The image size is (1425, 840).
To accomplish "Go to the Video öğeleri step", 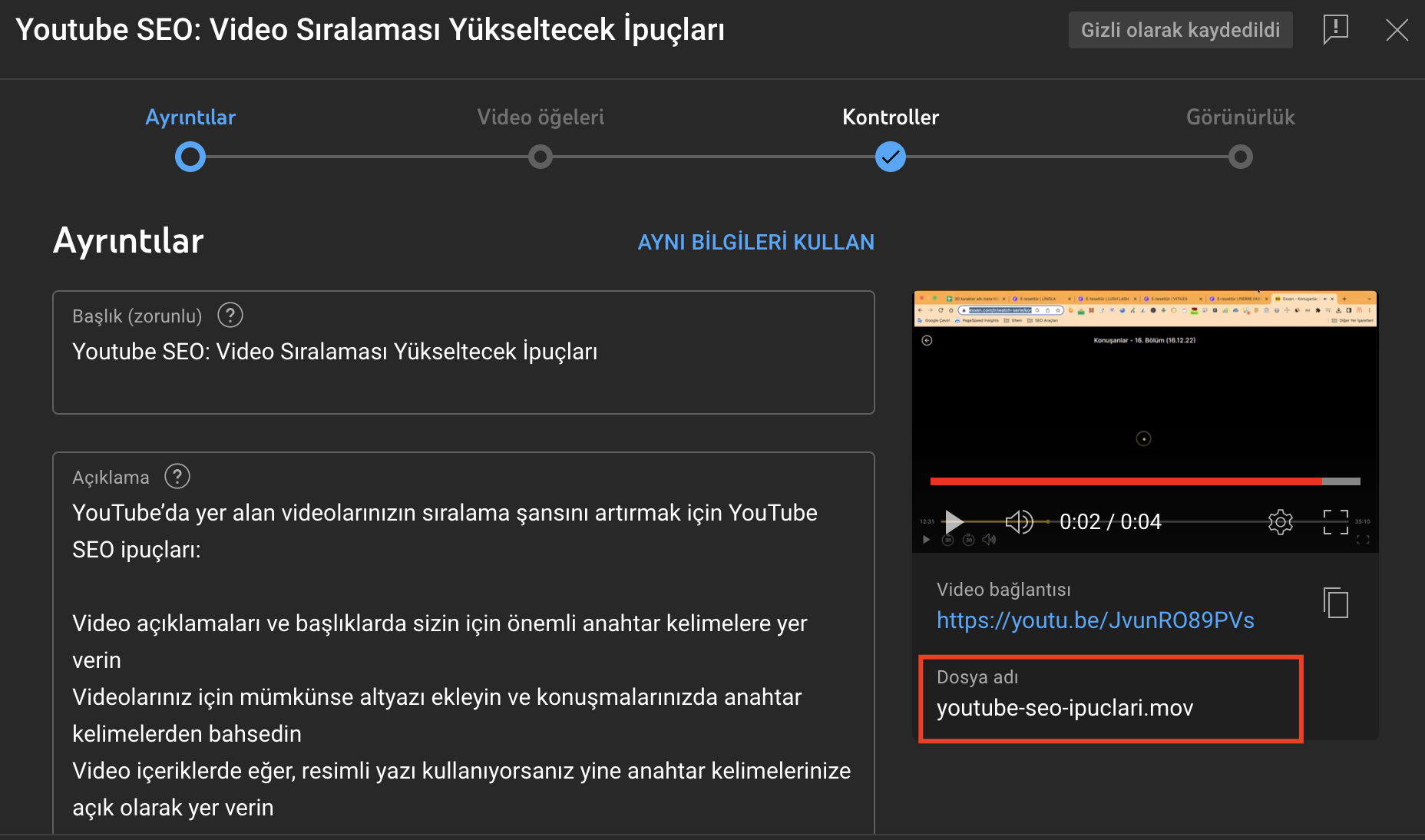I will coord(541,117).
